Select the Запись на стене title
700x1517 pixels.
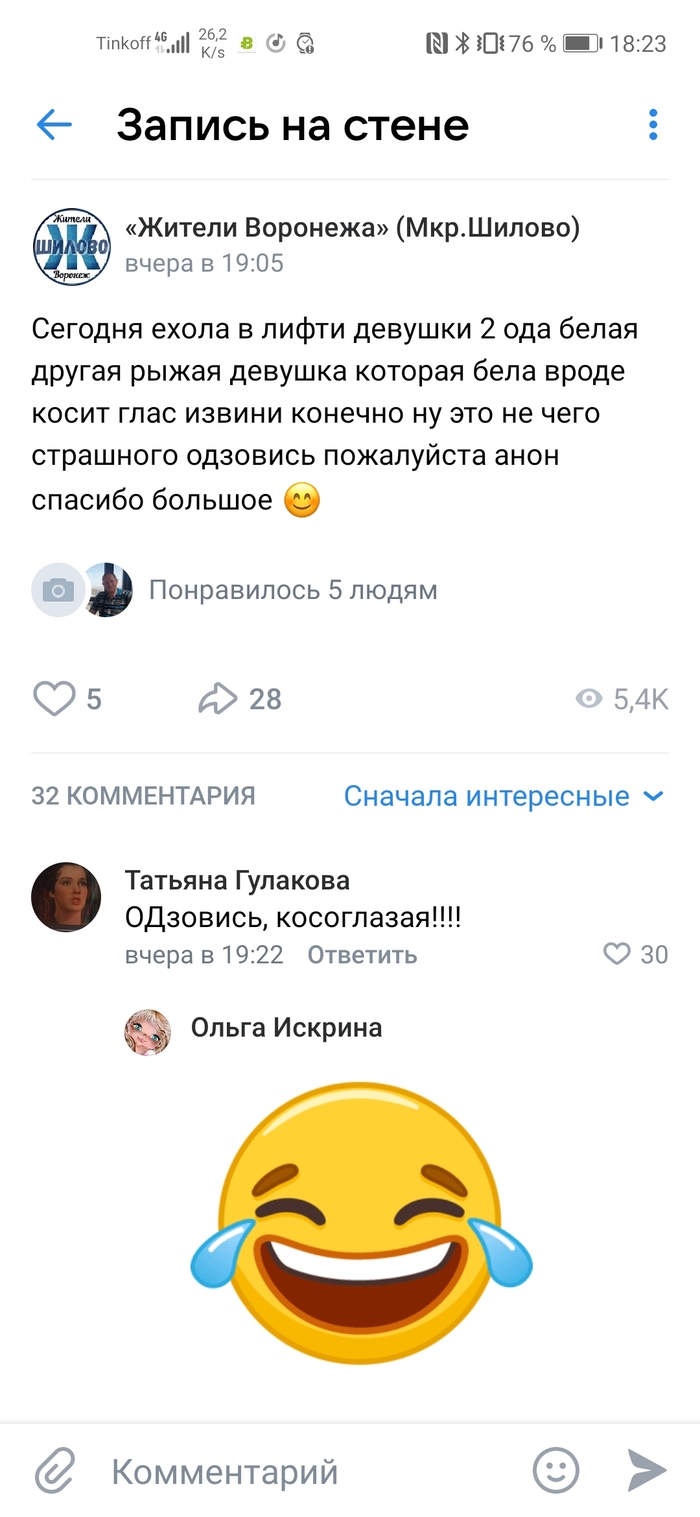click(x=293, y=125)
